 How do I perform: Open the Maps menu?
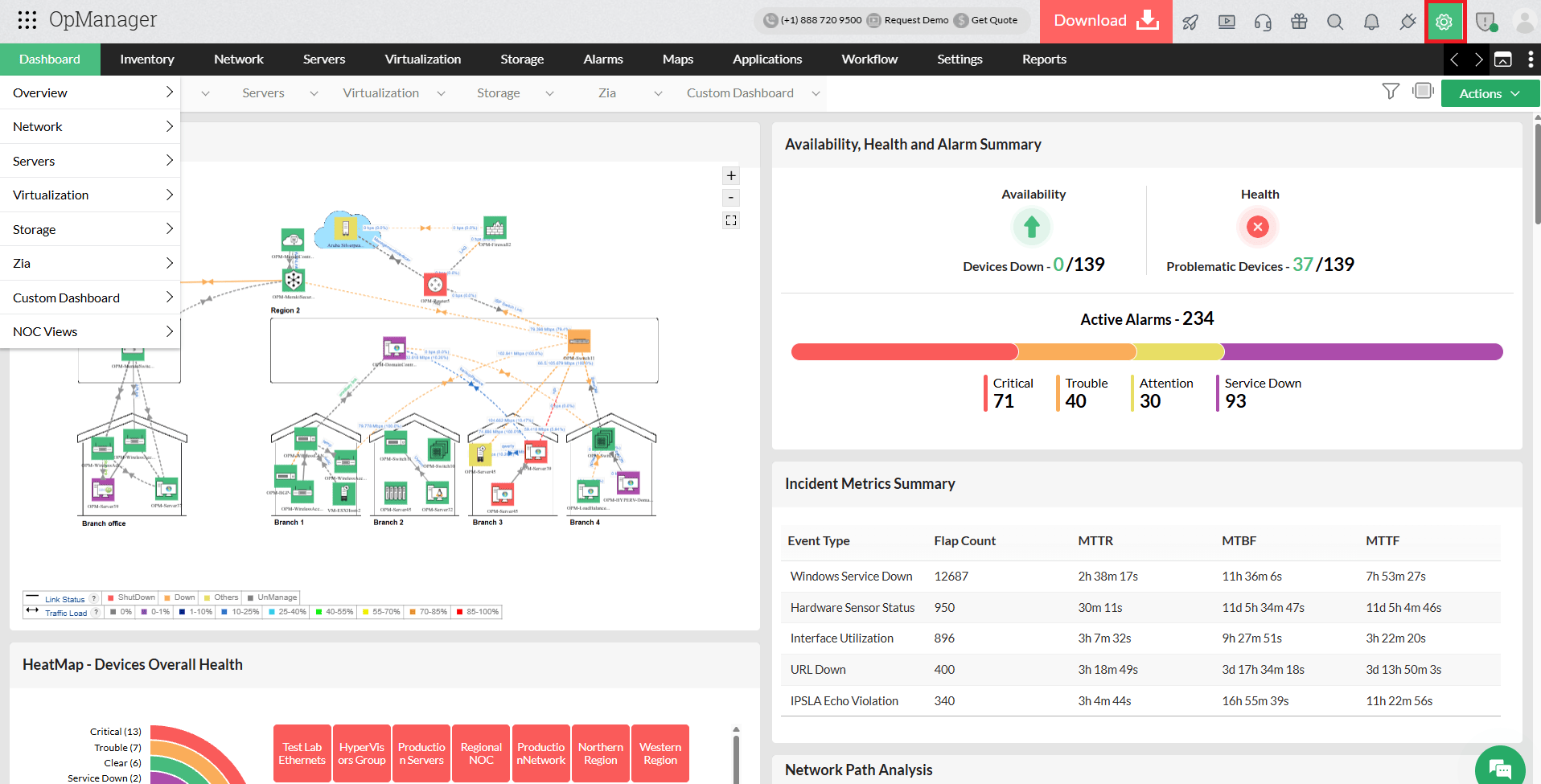678,60
